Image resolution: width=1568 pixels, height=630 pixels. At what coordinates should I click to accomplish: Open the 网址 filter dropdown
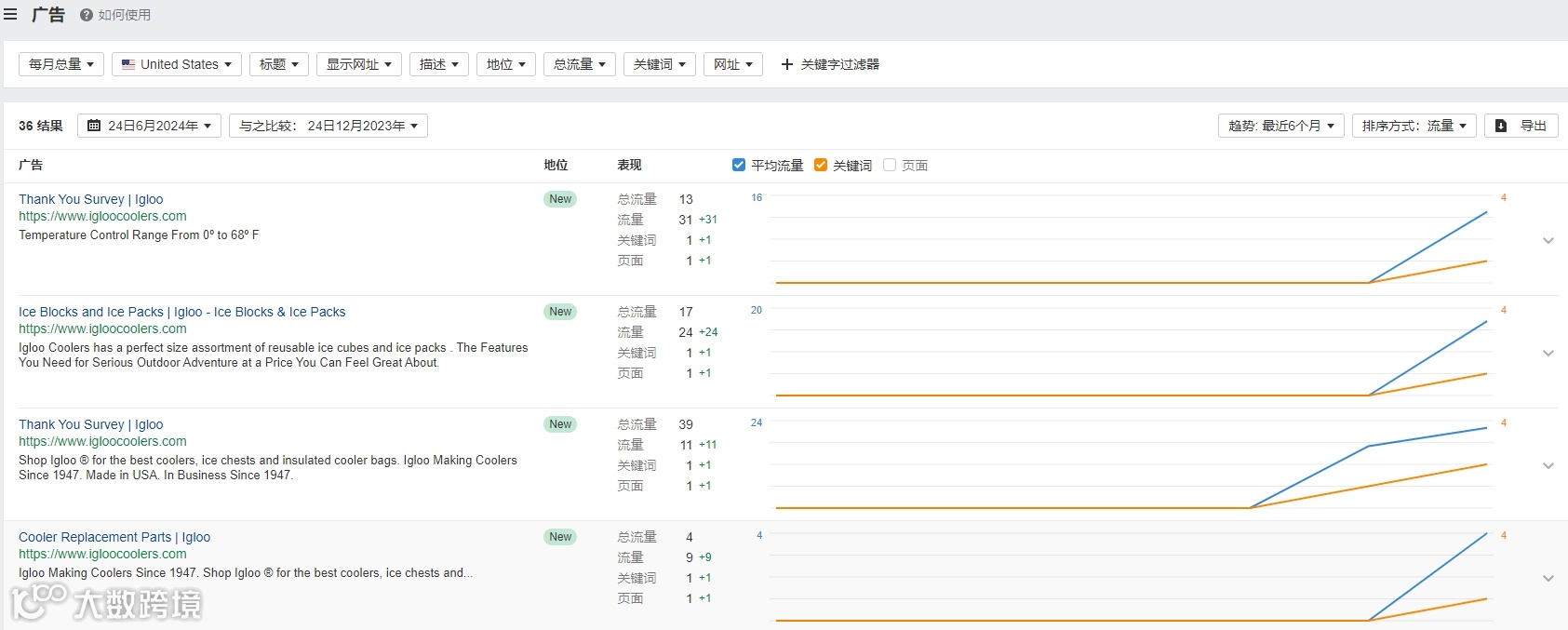[x=733, y=64]
